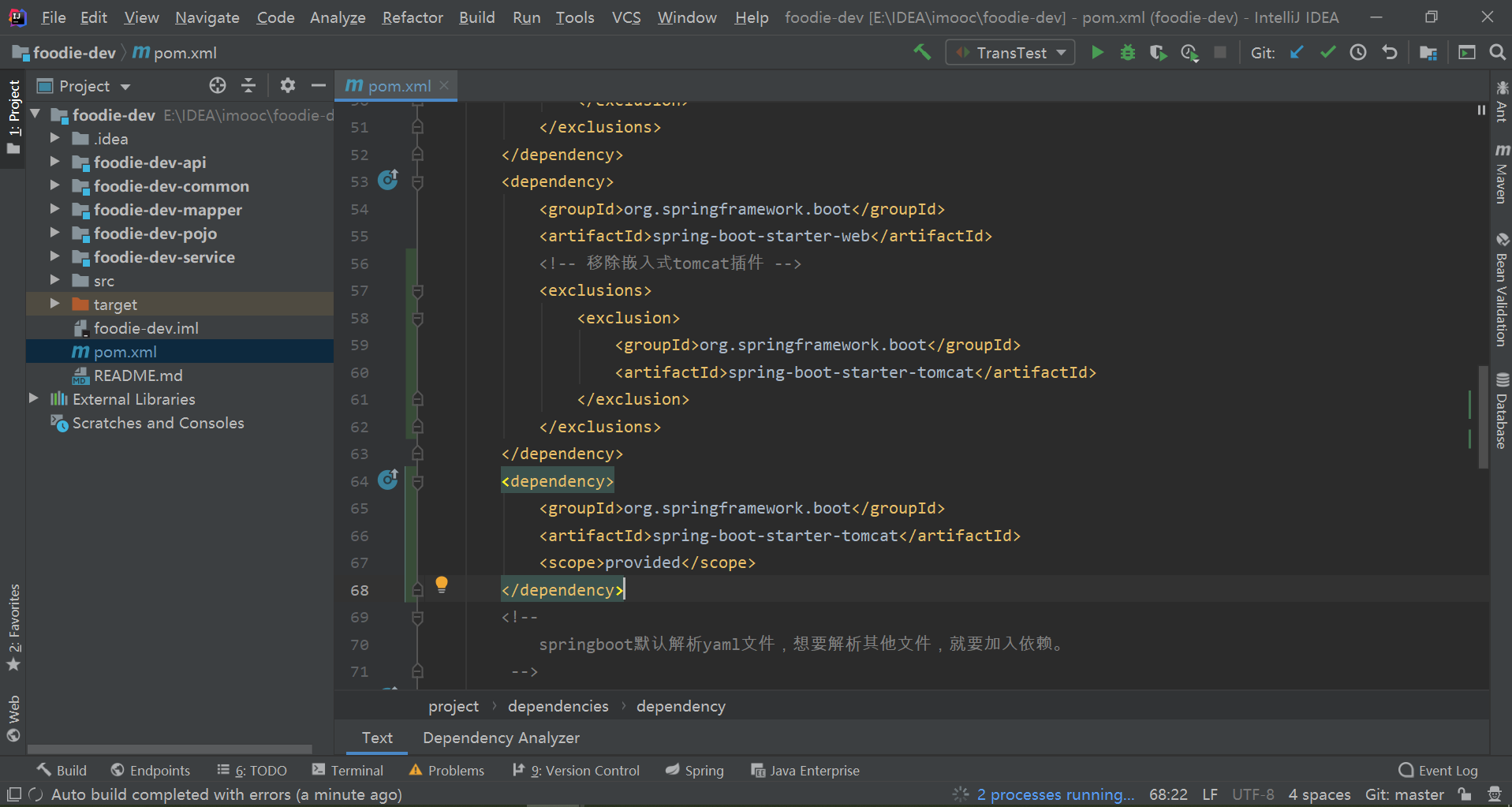Image resolution: width=1512 pixels, height=807 pixels.
Task: Switch to Dependency Analyzer tab
Action: 501,738
